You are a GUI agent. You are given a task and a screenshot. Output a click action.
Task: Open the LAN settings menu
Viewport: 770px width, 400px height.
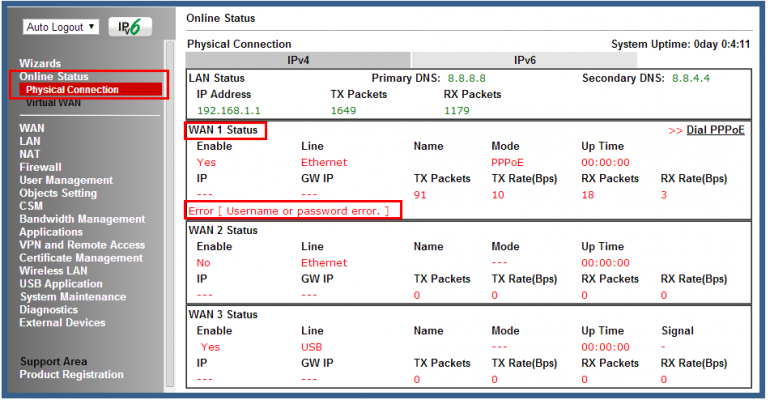coord(30,142)
